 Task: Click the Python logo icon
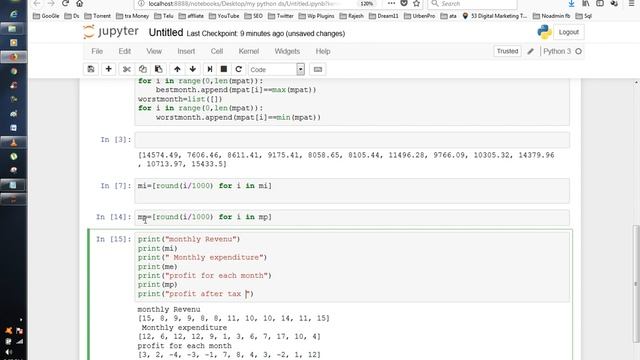click(x=544, y=32)
